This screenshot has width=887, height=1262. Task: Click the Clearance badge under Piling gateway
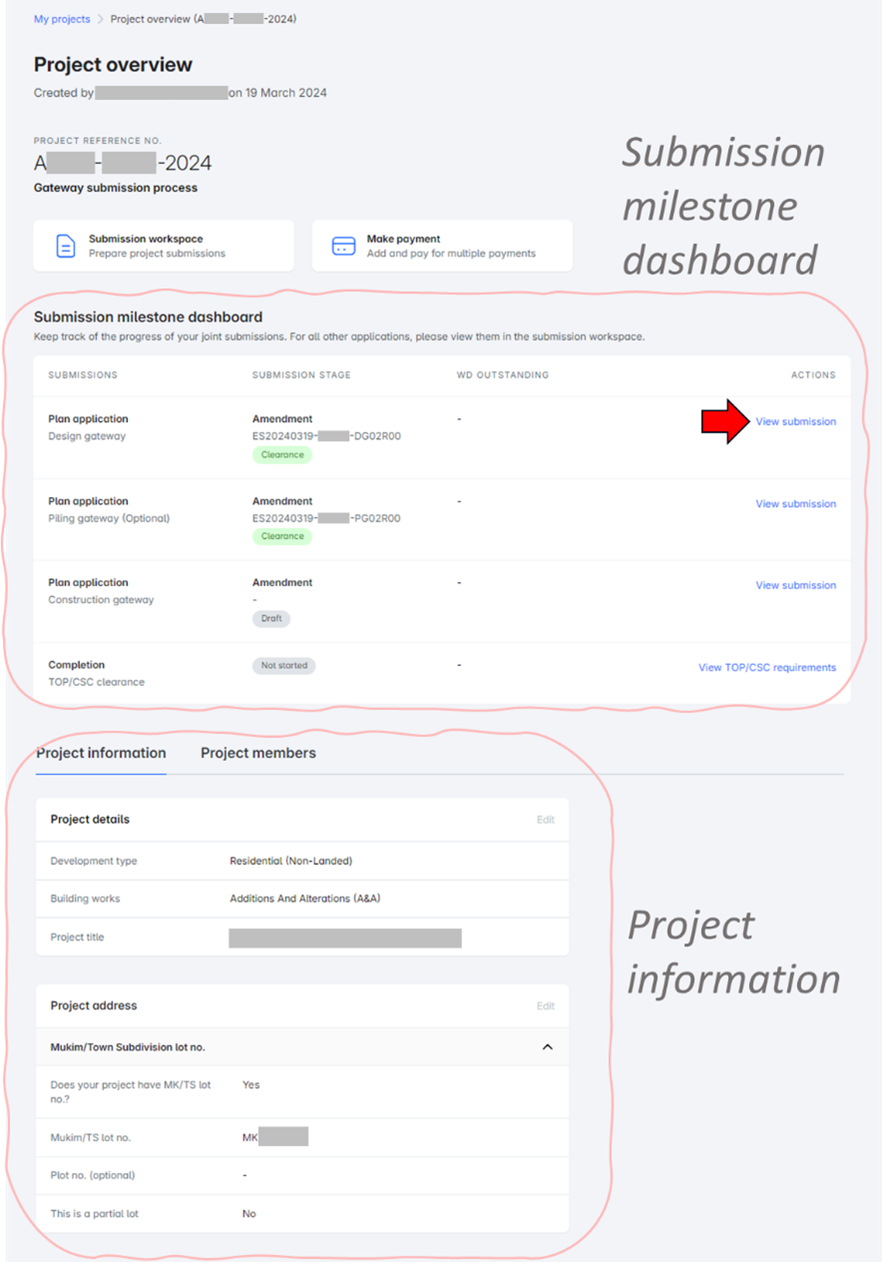(x=281, y=536)
